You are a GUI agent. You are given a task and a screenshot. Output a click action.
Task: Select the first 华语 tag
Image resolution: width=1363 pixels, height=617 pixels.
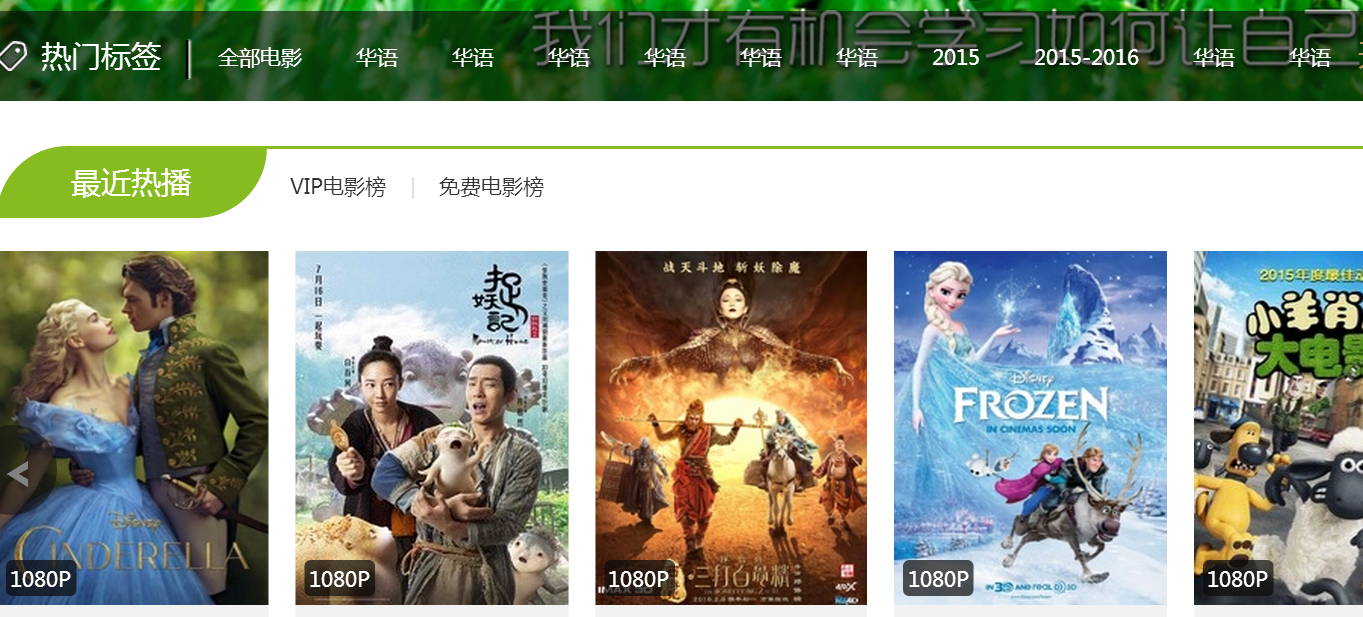coord(377,58)
